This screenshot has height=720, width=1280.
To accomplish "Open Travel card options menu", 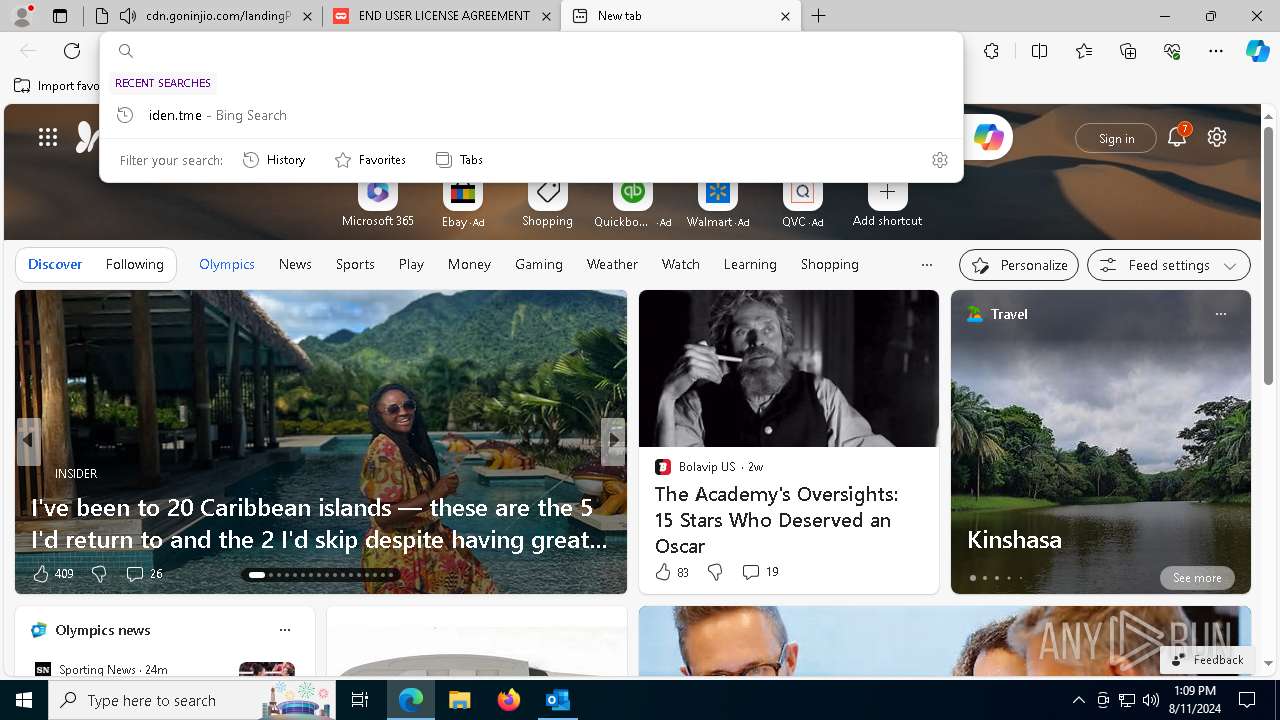I will tap(1220, 314).
